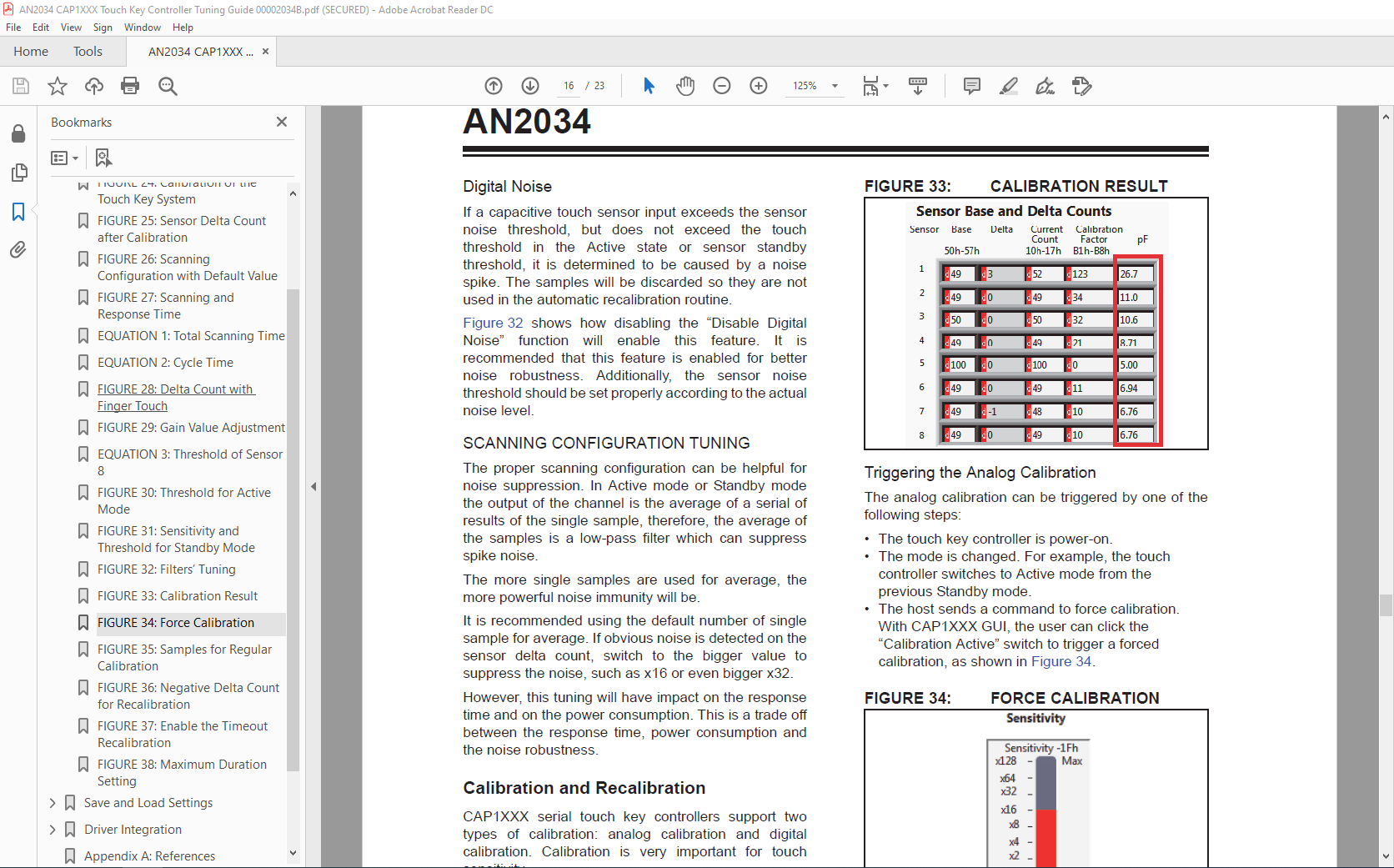Open the View menu
This screenshot has width=1394, height=868.
click(72, 28)
